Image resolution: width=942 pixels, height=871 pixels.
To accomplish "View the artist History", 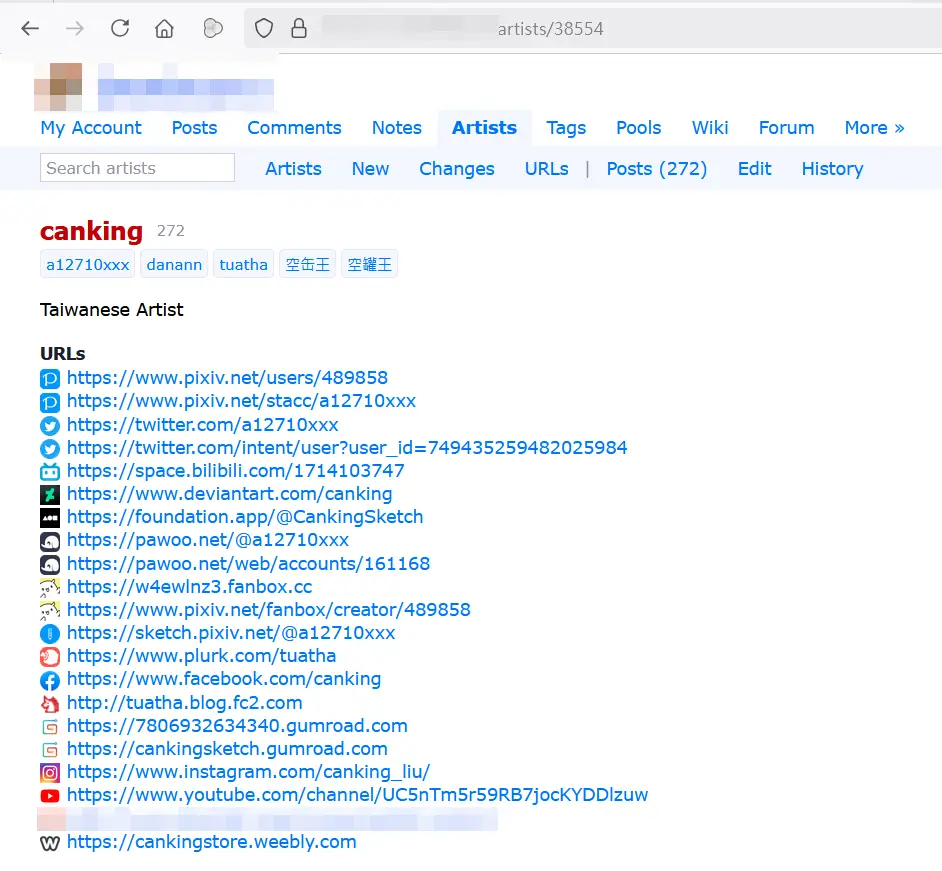I will (832, 169).
